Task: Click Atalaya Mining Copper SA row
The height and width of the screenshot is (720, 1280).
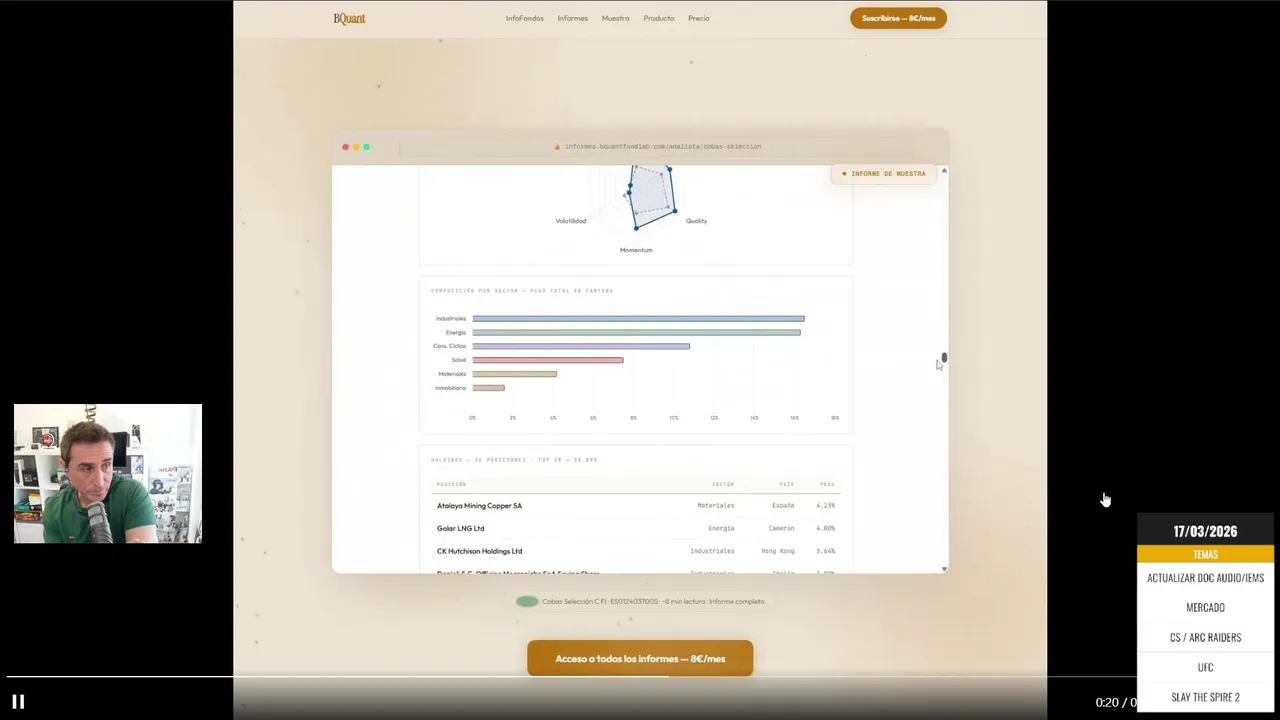Action: pyautogui.click(x=636, y=506)
